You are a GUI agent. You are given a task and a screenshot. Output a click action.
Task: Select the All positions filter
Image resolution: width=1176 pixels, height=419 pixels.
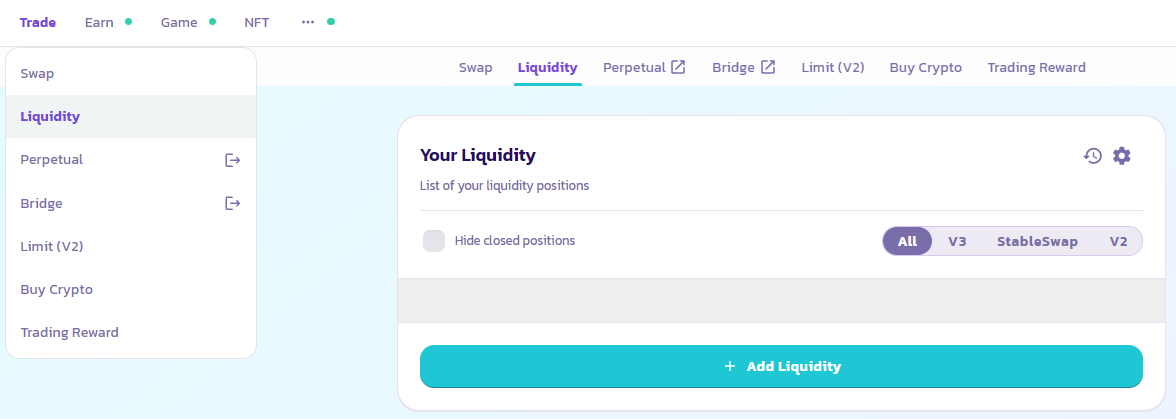click(x=907, y=241)
